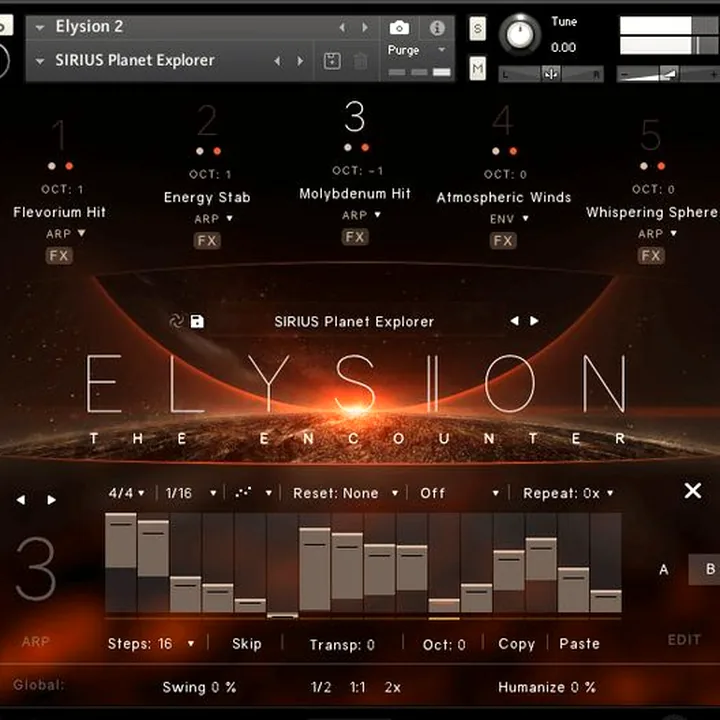The image size is (720, 720).
Task: Load previous preset in center preset bar
Action: pyautogui.click(x=514, y=321)
